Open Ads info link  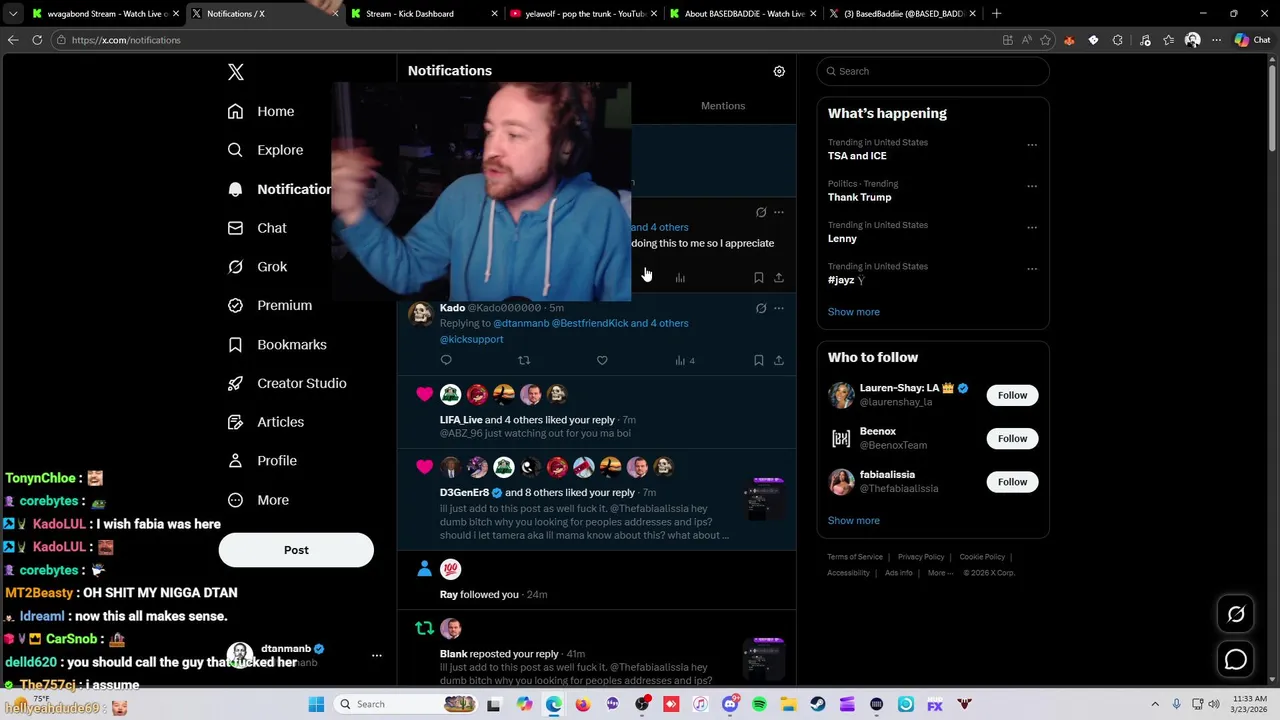(899, 573)
